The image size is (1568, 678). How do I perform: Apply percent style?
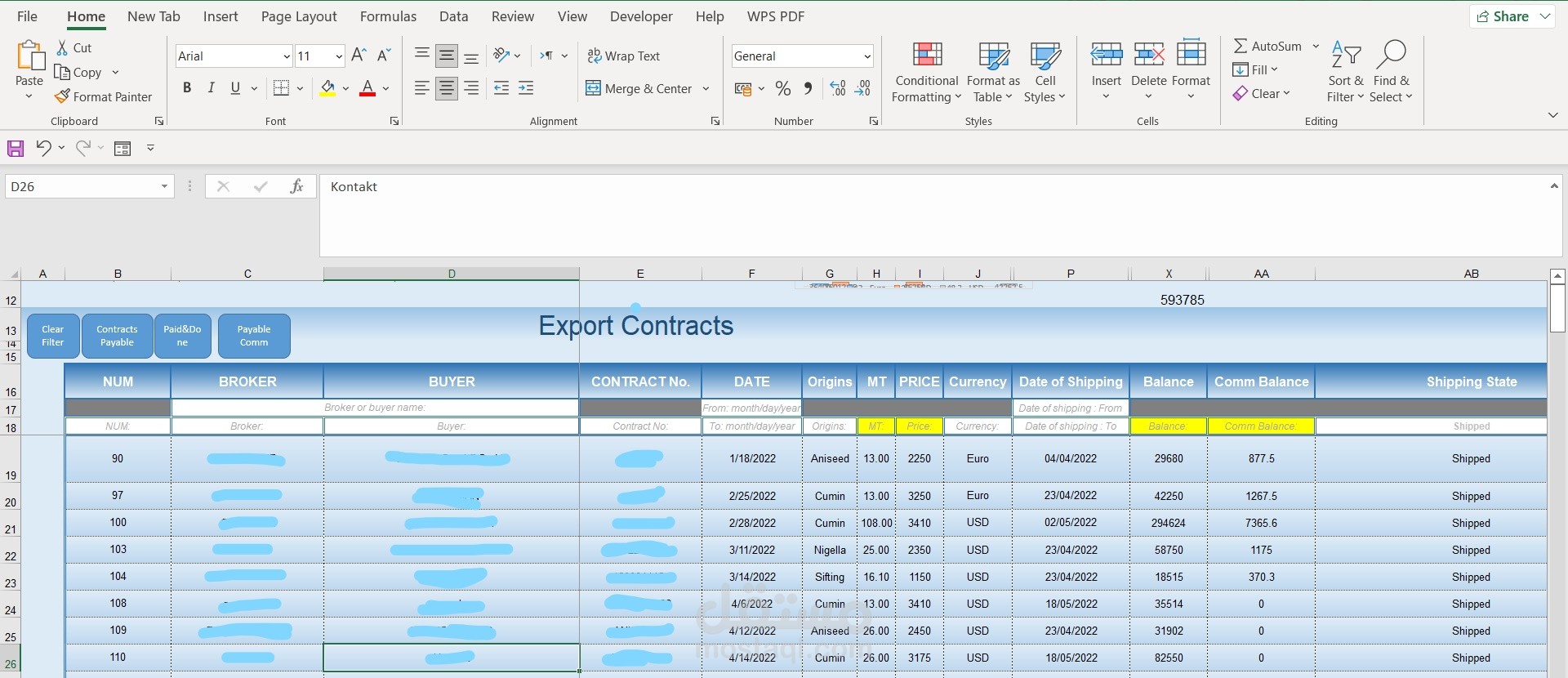783,88
